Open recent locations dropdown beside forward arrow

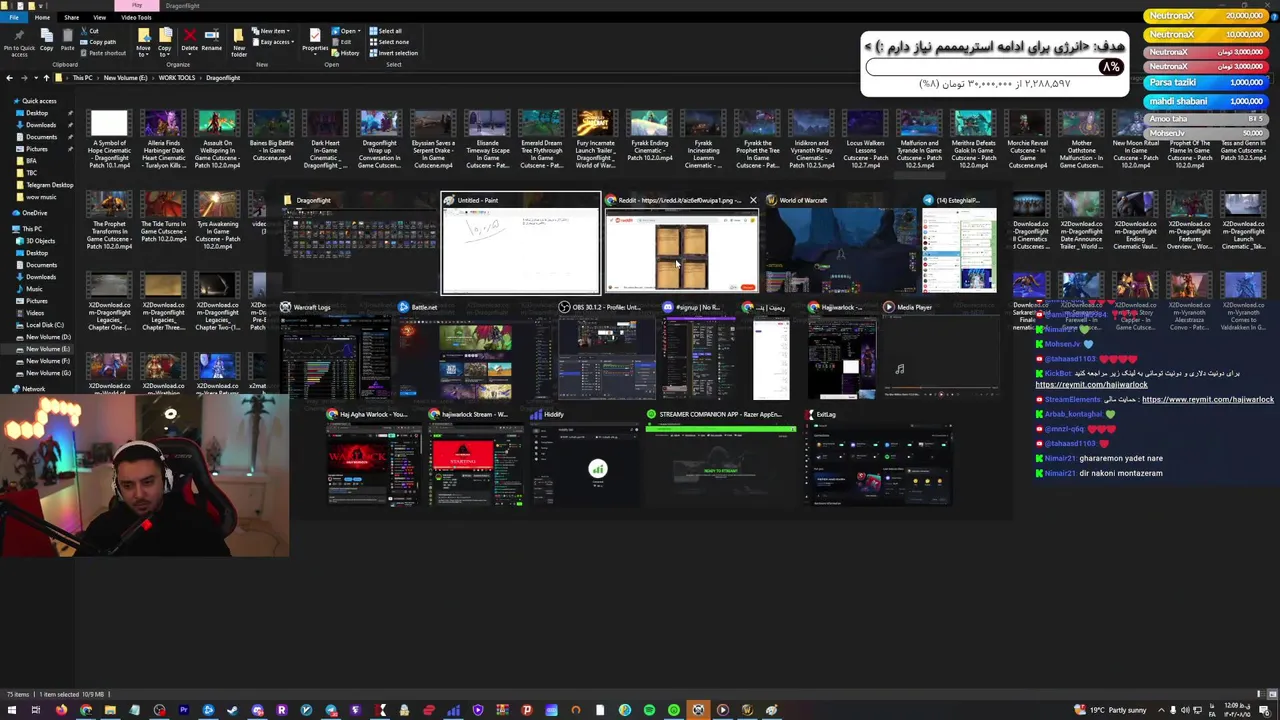point(34,78)
